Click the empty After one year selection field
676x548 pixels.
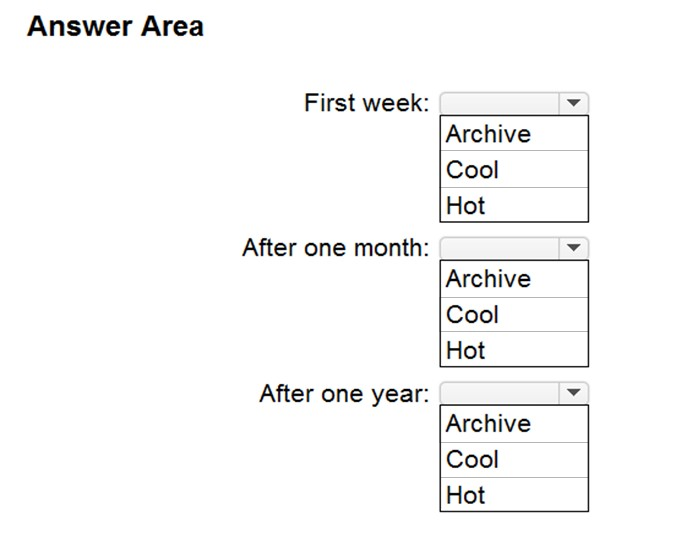point(500,393)
